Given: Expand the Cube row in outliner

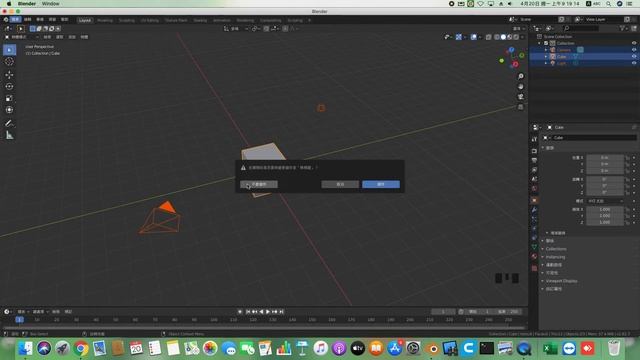Looking at the screenshot, I should click(546, 57).
